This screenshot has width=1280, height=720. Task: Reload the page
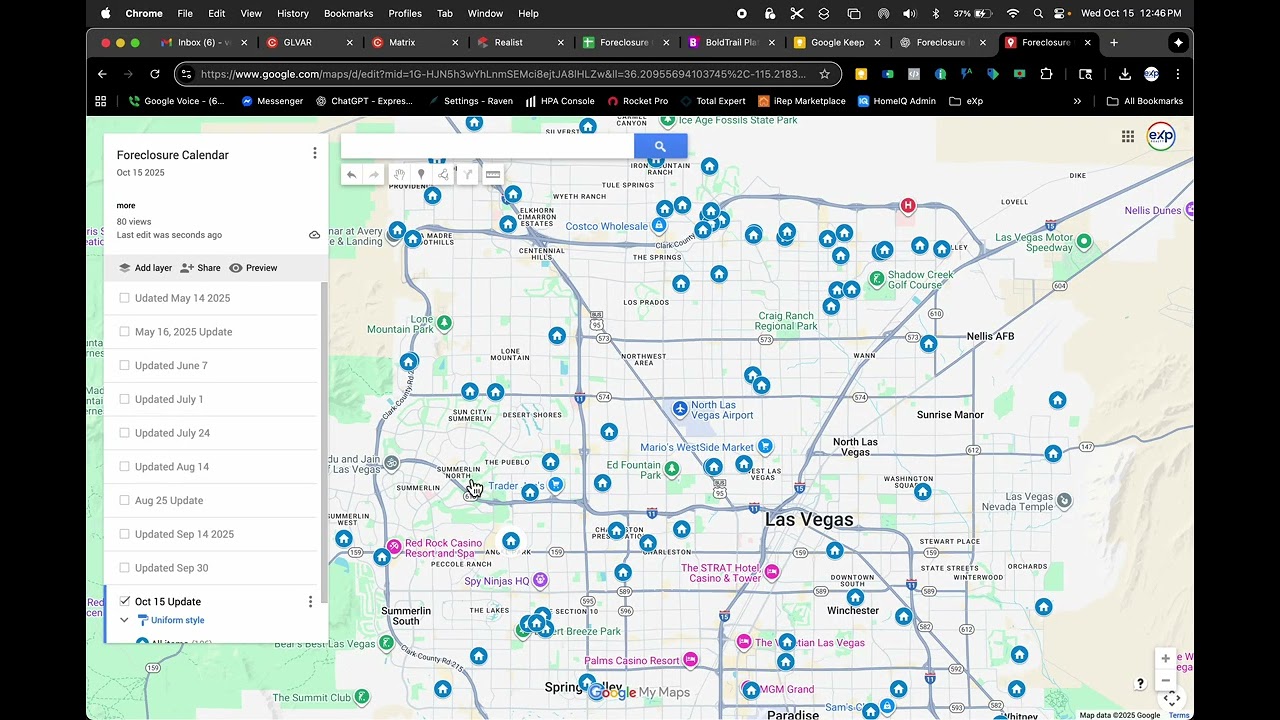(x=154, y=74)
